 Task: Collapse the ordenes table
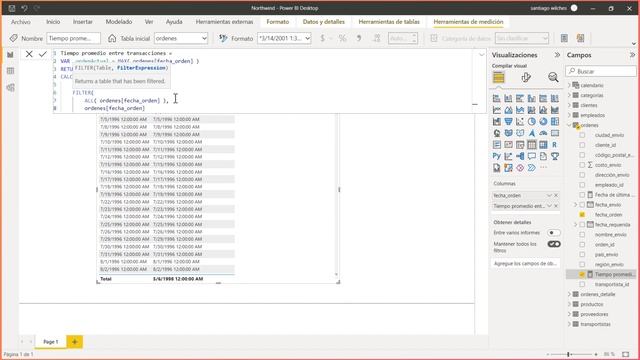click(569, 125)
